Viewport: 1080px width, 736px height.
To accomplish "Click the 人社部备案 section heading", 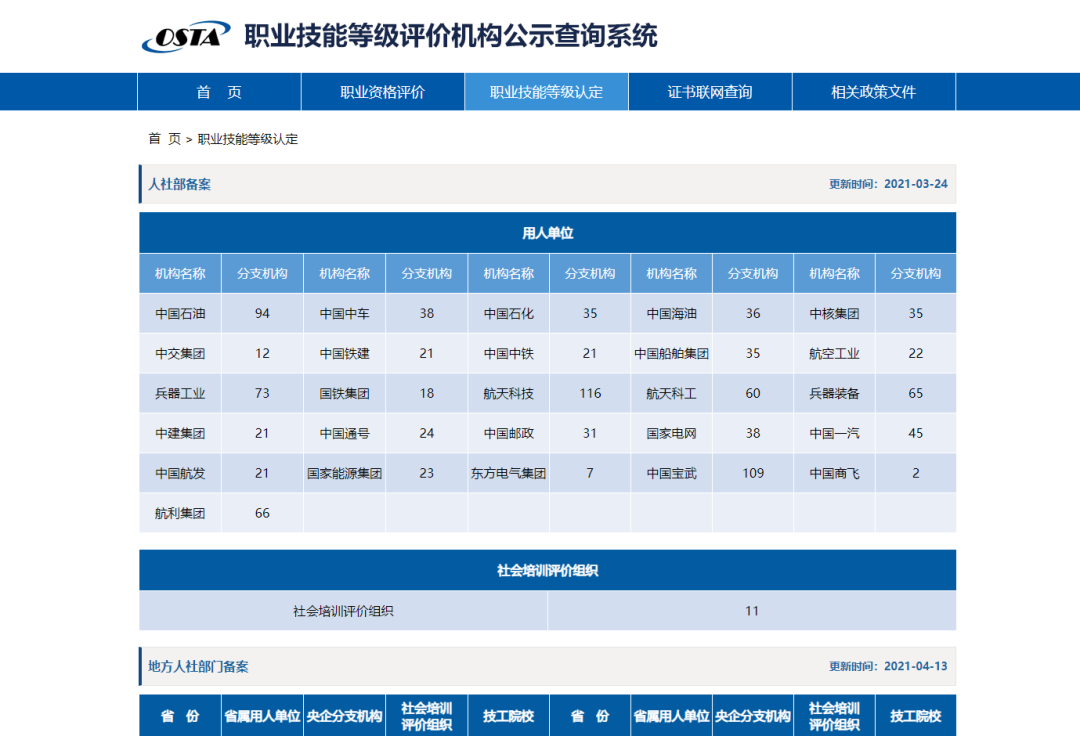I will [x=180, y=185].
